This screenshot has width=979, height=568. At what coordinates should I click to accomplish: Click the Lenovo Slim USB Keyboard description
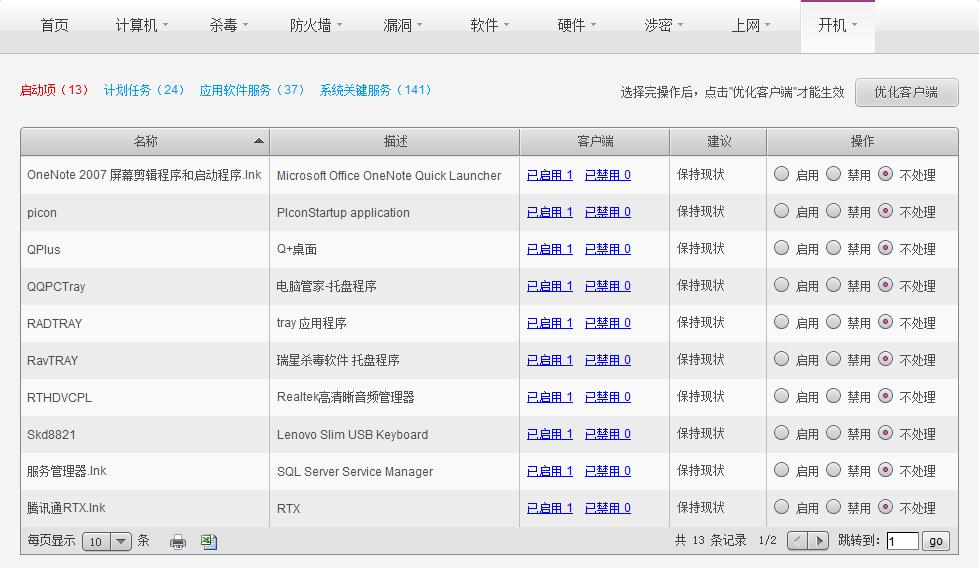coord(352,434)
